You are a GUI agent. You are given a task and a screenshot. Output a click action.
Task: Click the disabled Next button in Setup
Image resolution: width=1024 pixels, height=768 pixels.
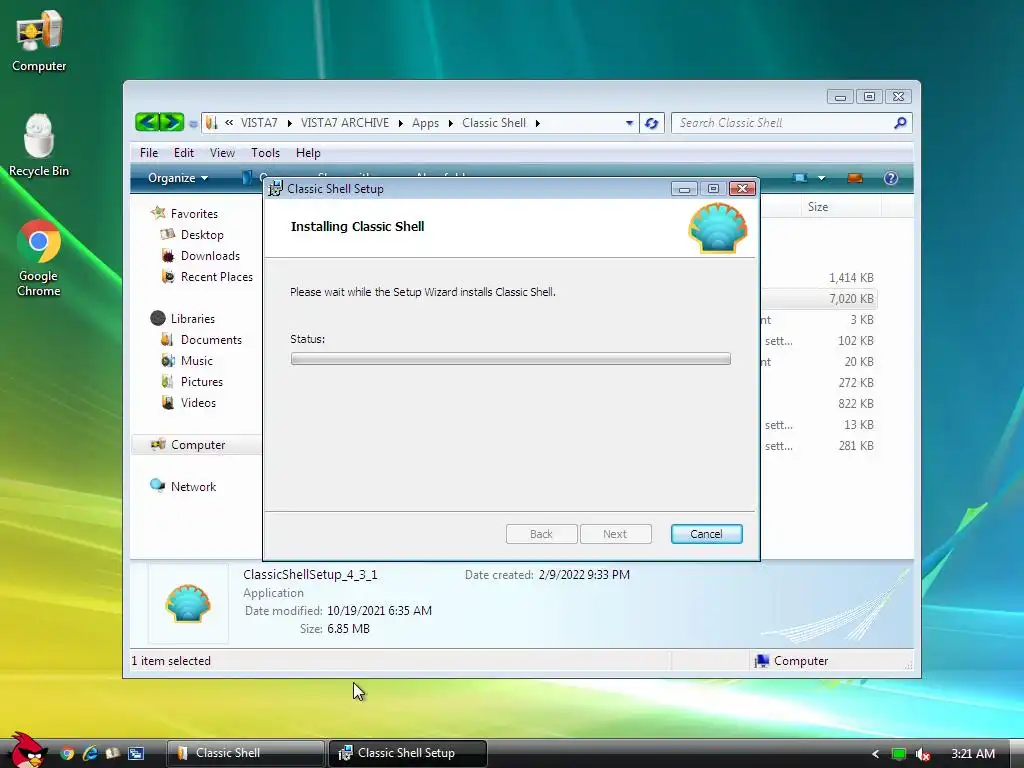tap(615, 534)
